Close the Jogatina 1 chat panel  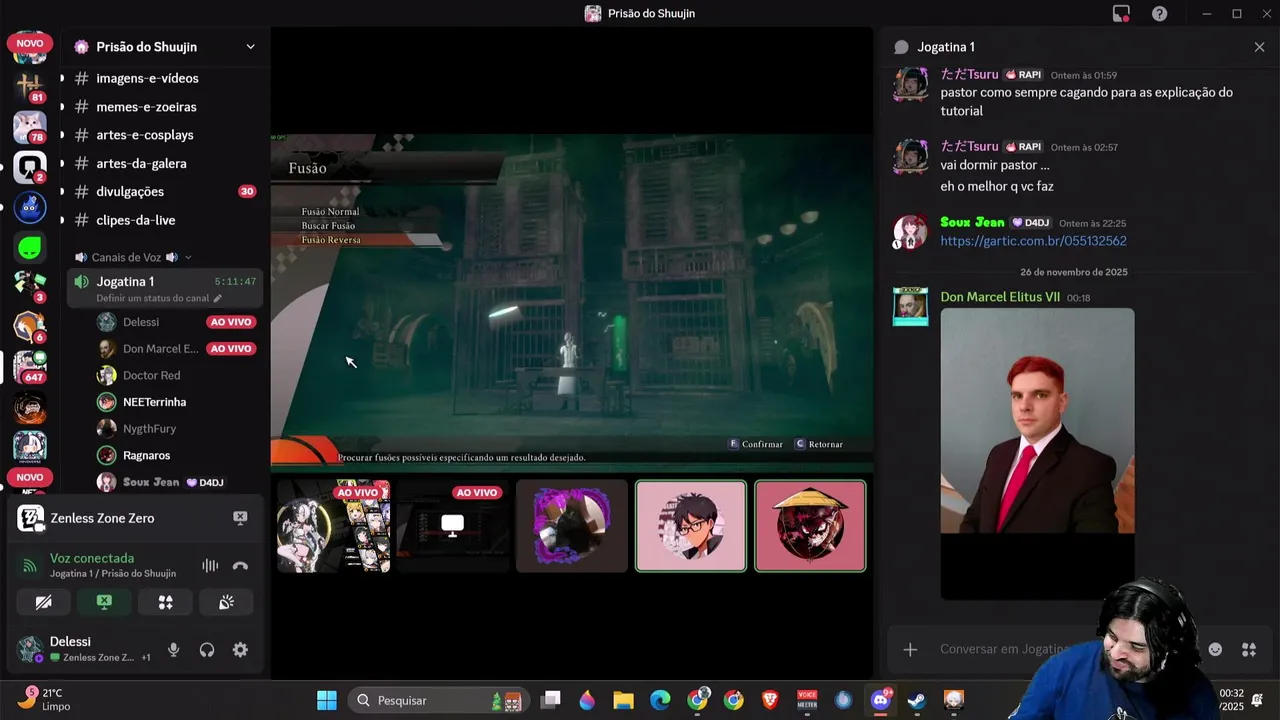click(x=1259, y=47)
